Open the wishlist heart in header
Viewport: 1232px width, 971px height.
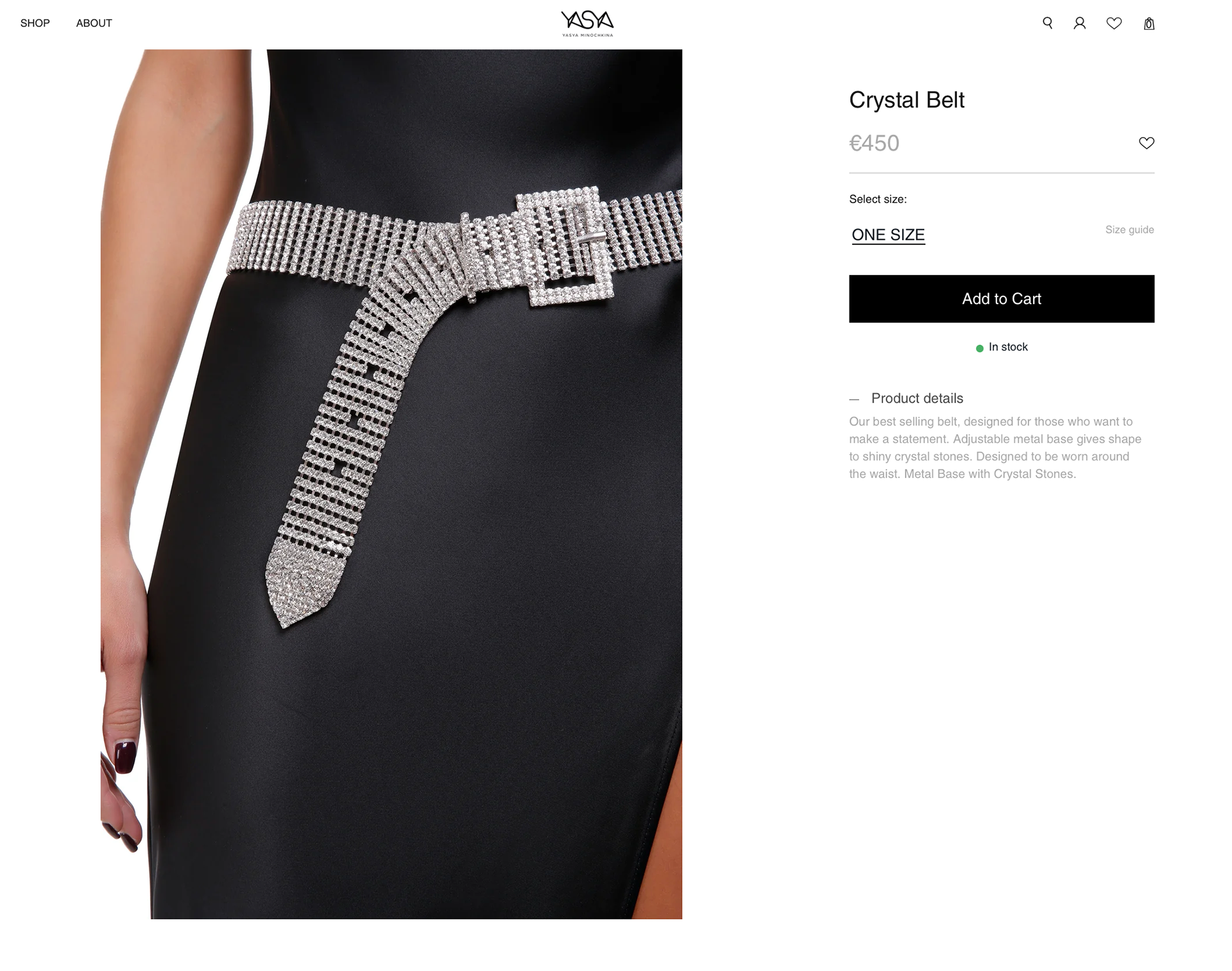tap(1114, 23)
